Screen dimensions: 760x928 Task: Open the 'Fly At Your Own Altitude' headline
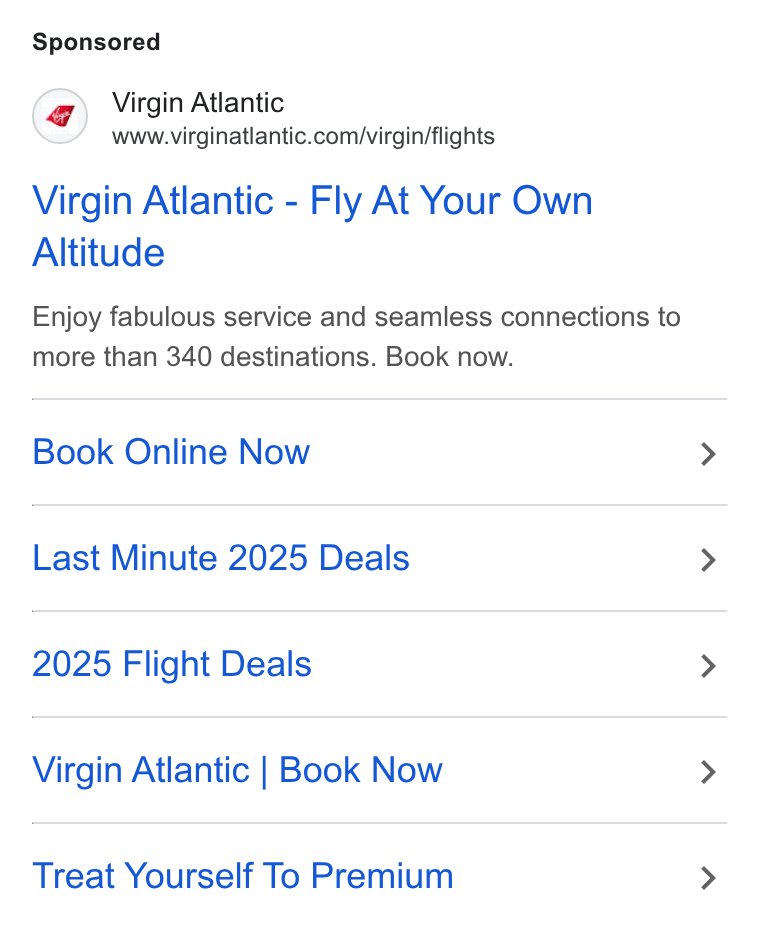(x=312, y=226)
